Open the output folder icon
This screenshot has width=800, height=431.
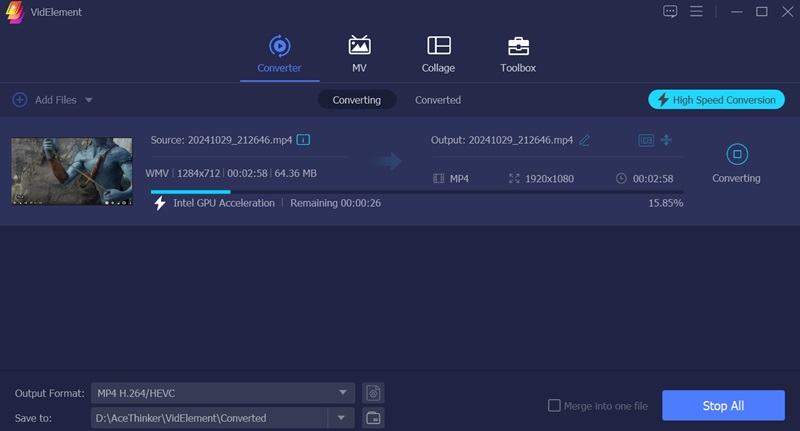tap(373, 418)
